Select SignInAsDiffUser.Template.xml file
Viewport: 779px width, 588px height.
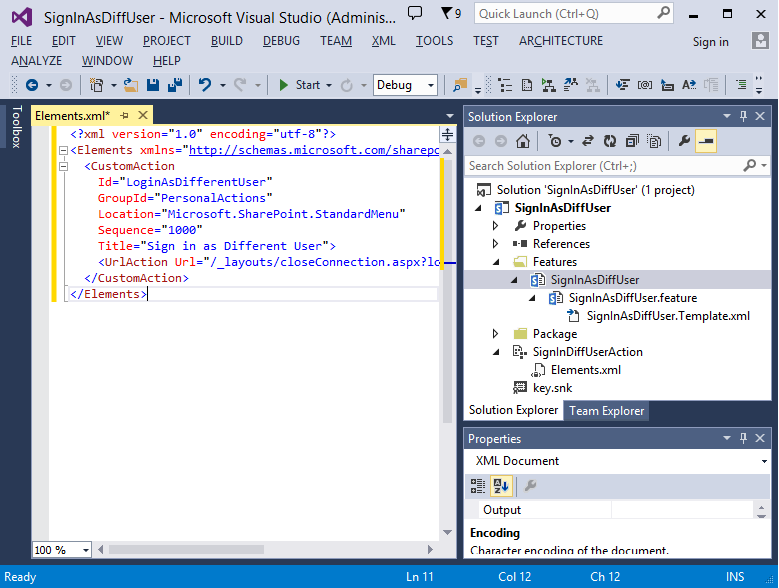[x=668, y=316]
